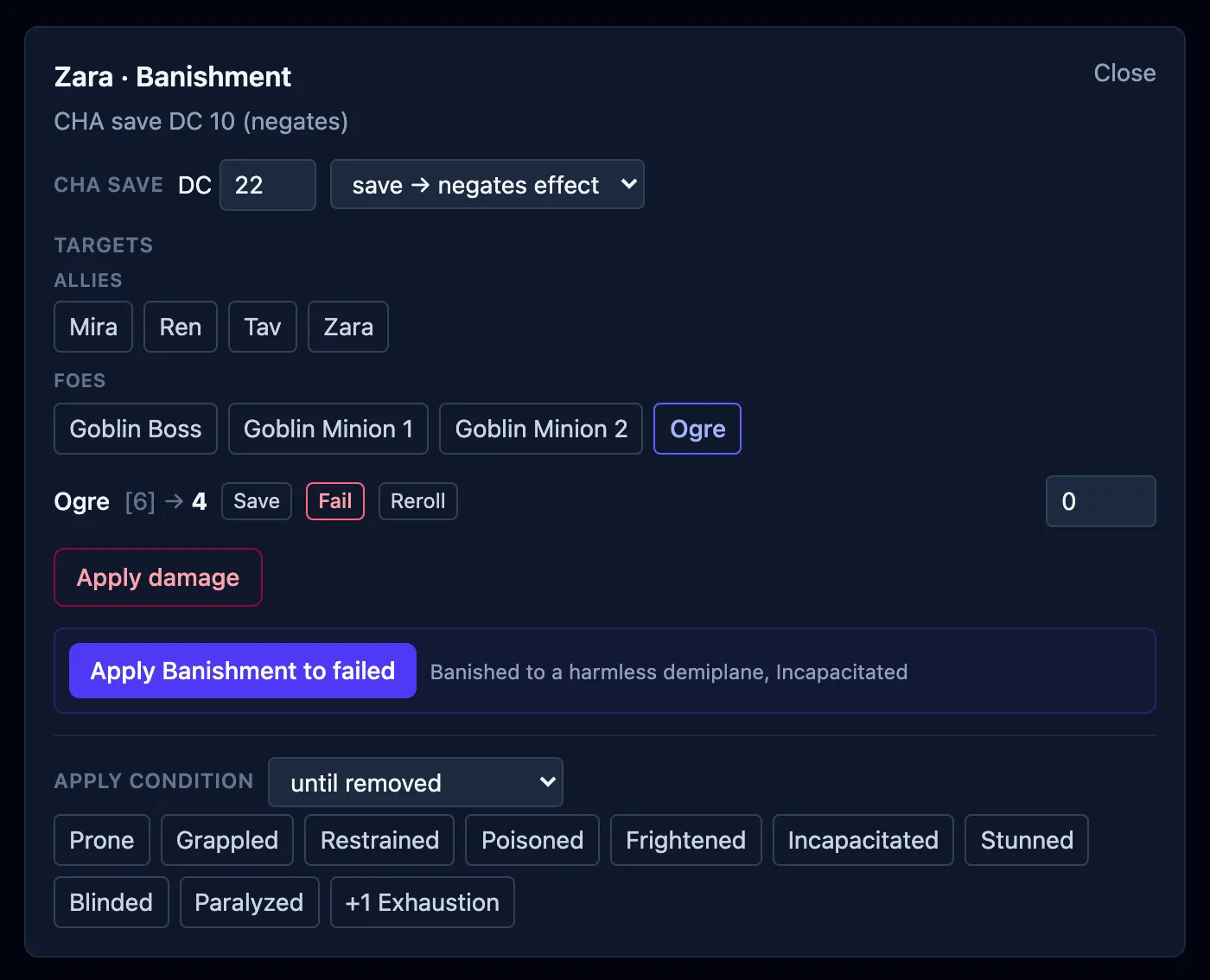The width and height of the screenshot is (1210, 980).
Task: Apply the Blinded condition
Action: click(x=111, y=902)
